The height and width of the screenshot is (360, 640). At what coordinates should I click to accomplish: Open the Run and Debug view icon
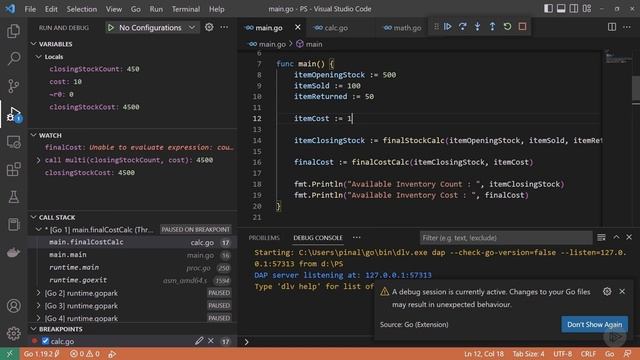(x=13, y=114)
